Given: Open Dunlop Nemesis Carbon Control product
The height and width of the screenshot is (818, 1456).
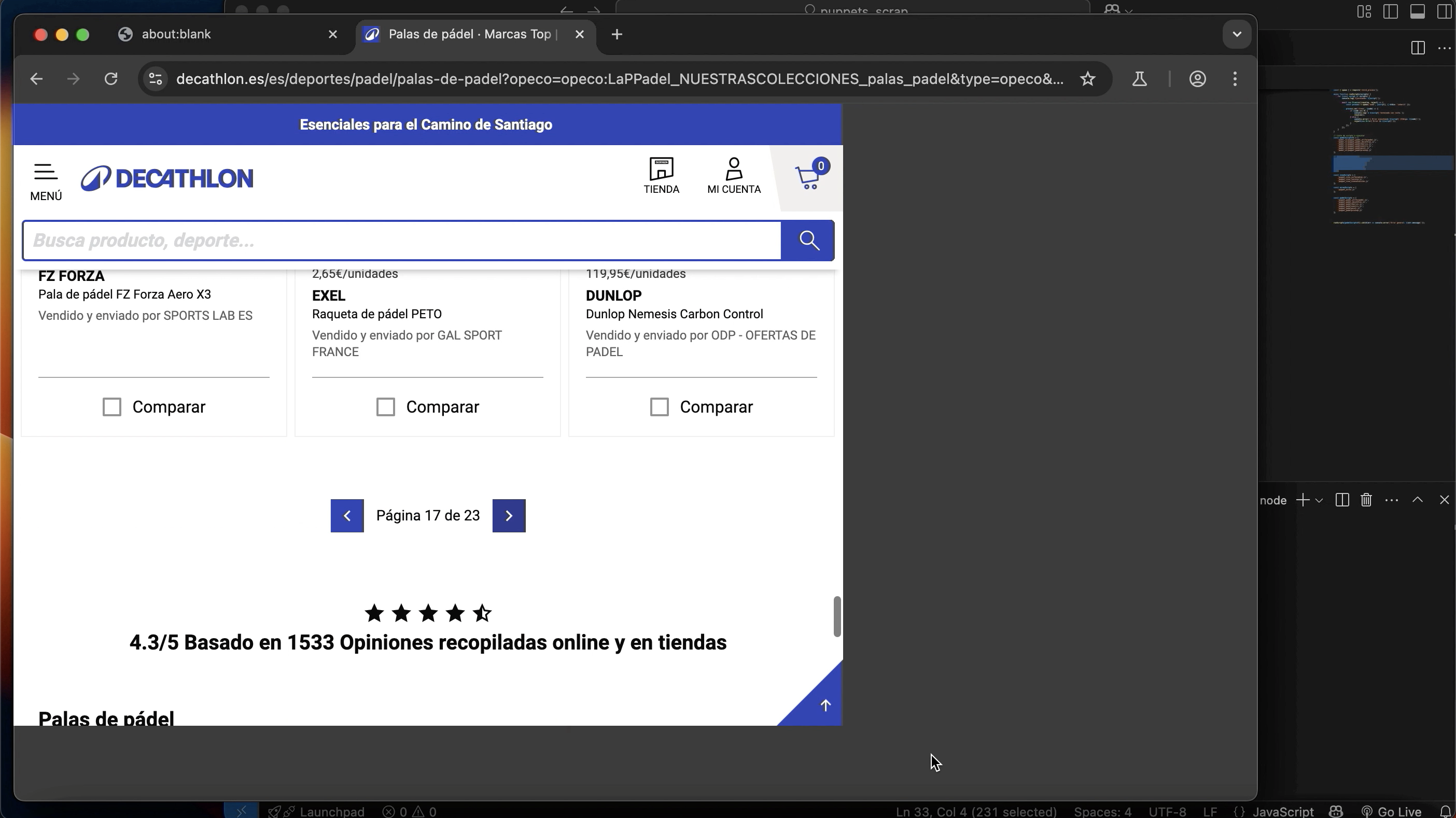Looking at the screenshot, I should pyautogui.click(x=674, y=314).
